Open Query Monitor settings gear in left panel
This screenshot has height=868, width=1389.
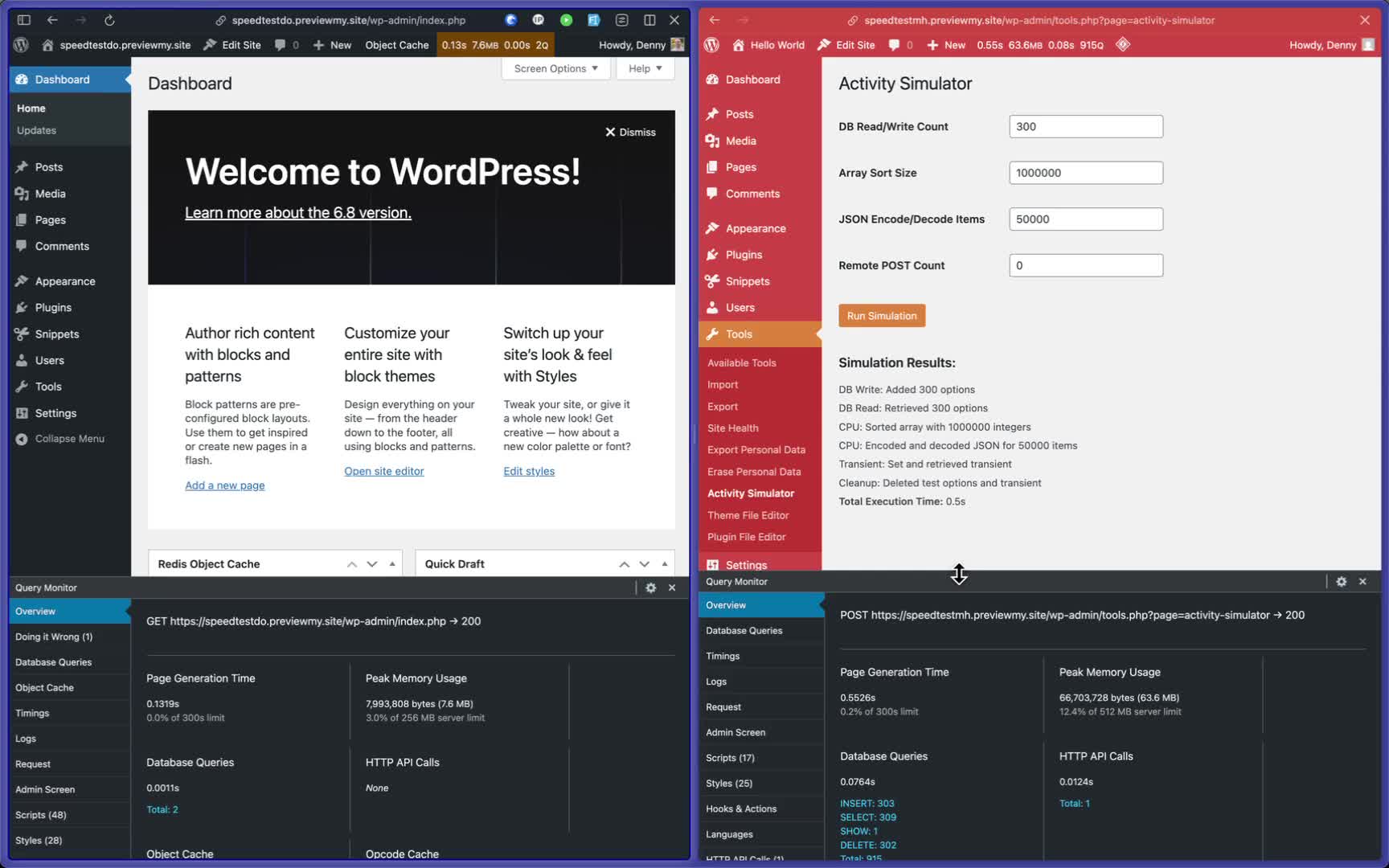pos(651,588)
